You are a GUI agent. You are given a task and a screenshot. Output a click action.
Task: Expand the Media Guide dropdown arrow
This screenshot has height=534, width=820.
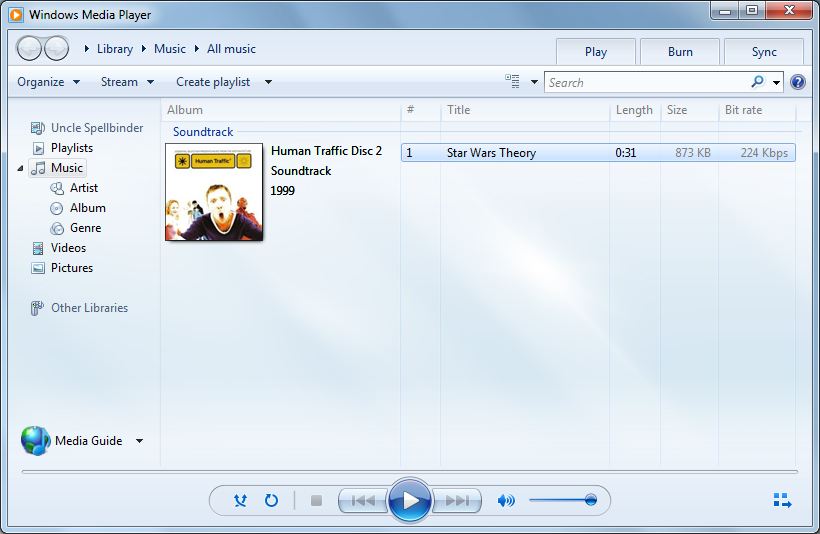coord(139,441)
